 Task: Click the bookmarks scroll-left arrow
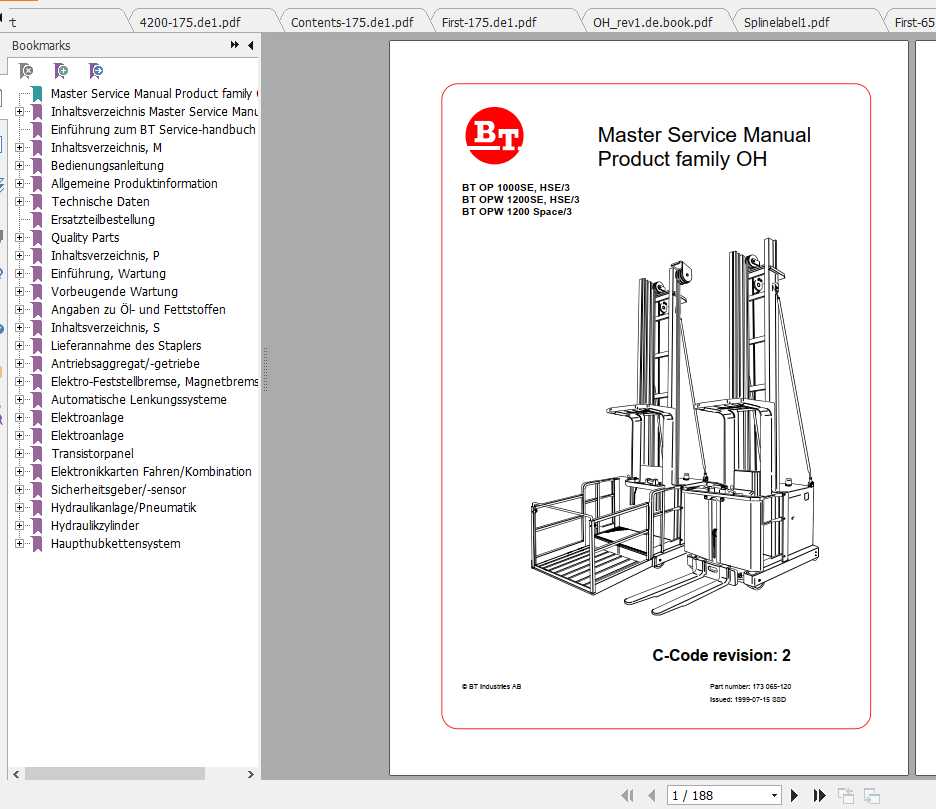pyautogui.click(x=16, y=774)
